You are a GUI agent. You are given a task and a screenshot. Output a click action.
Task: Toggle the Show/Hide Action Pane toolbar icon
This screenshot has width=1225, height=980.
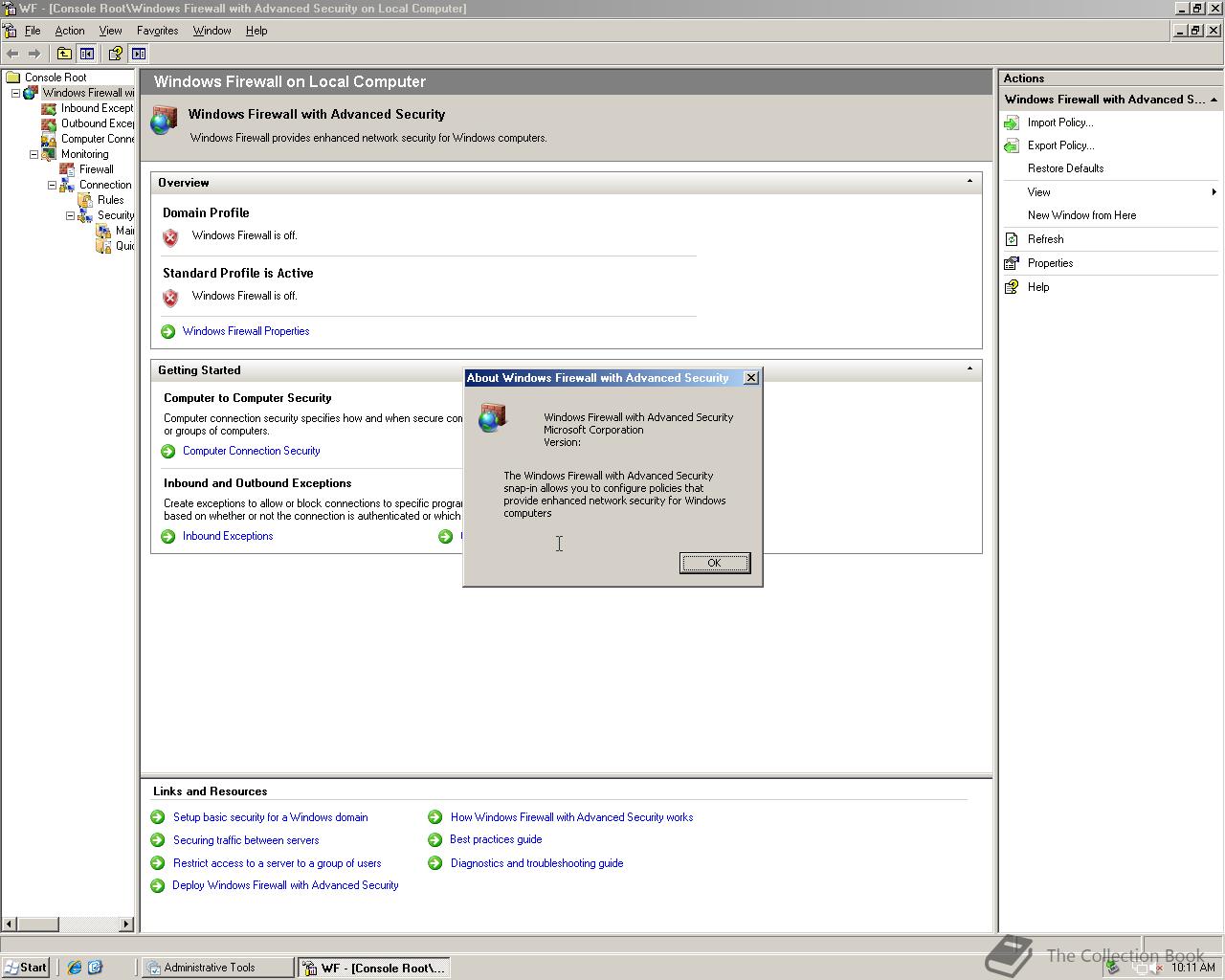pyautogui.click(x=139, y=54)
